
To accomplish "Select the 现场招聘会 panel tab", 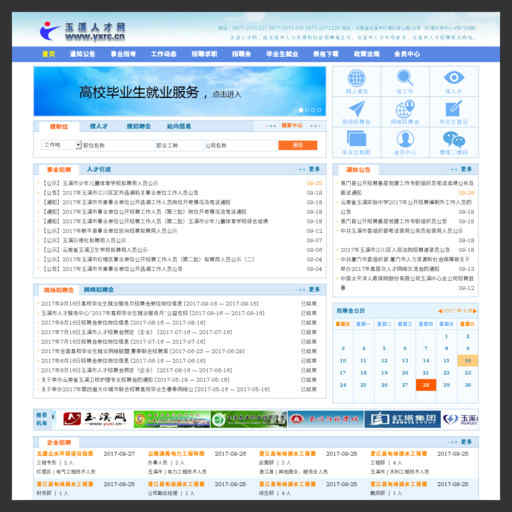I will (x=58, y=290).
